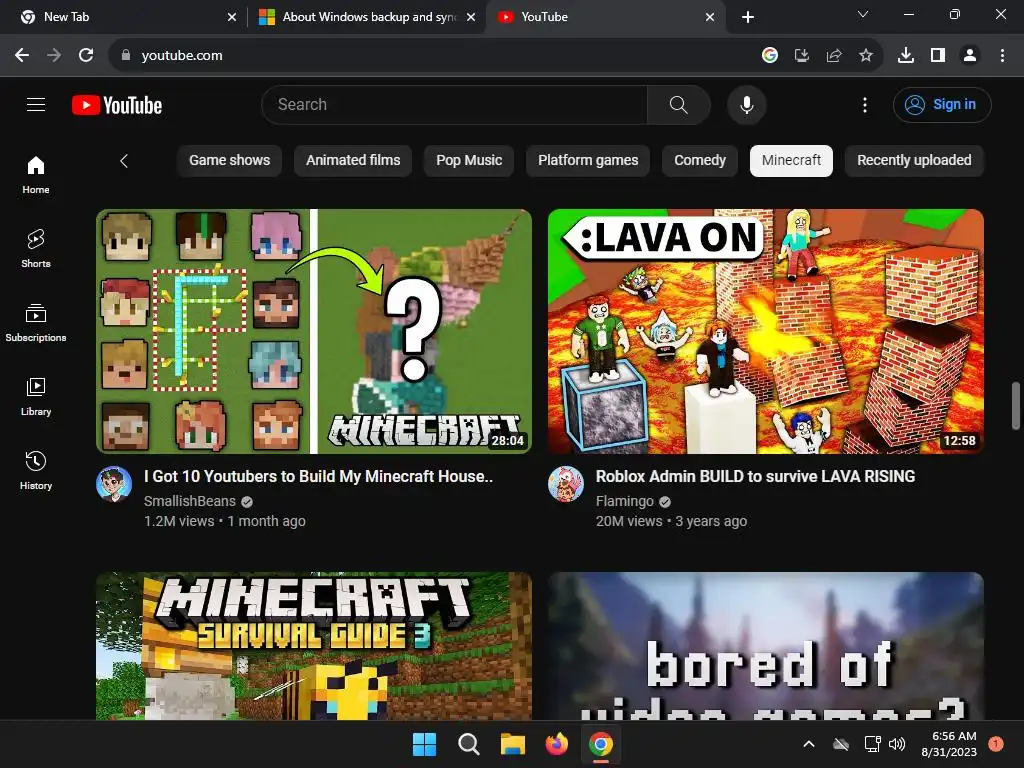Open Subscriptions in sidebar
This screenshot has width=1024, height=768.
(36, 323)
